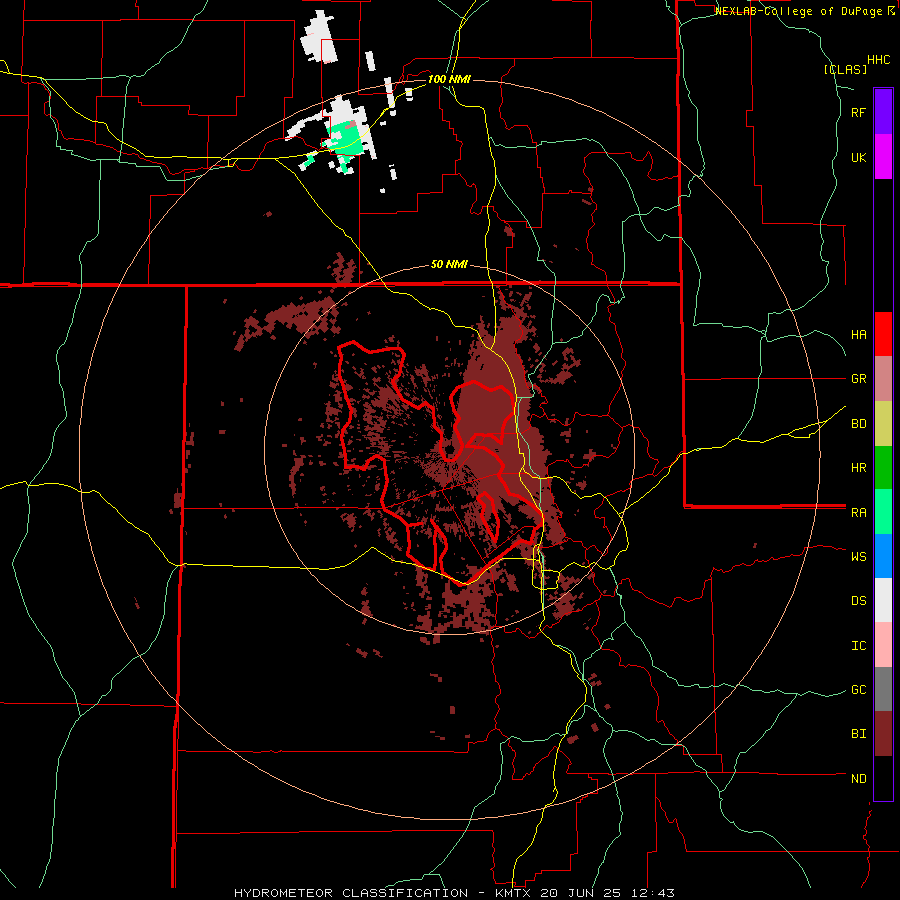This screenshot has width=900, height=900.
Task: Select the GR graupel color swatch
Action: coord(883,379)
